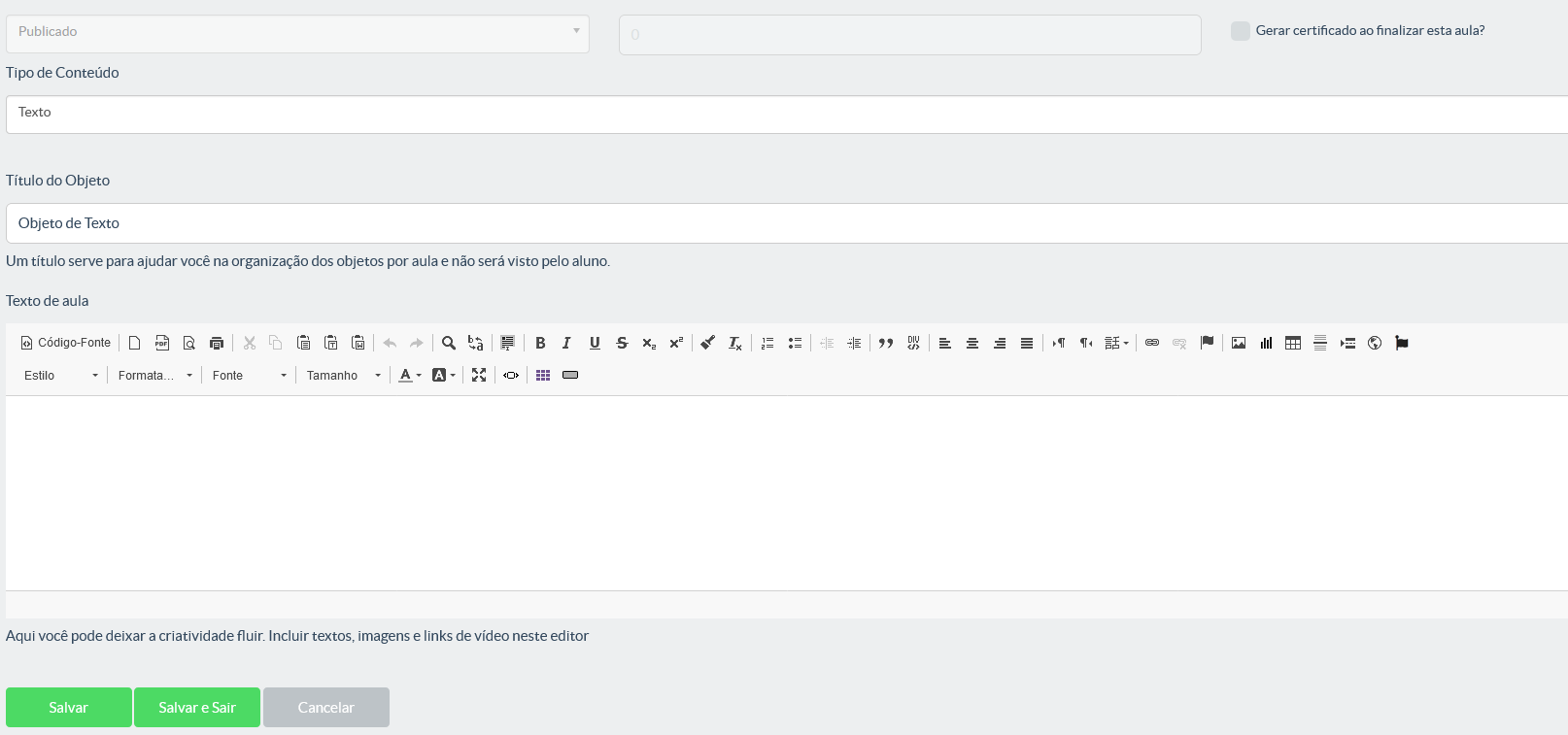Viewport: 1568px width, 735px height.
Task: Enable certificate generation checkbox
Action: (x=1241, y=31)
